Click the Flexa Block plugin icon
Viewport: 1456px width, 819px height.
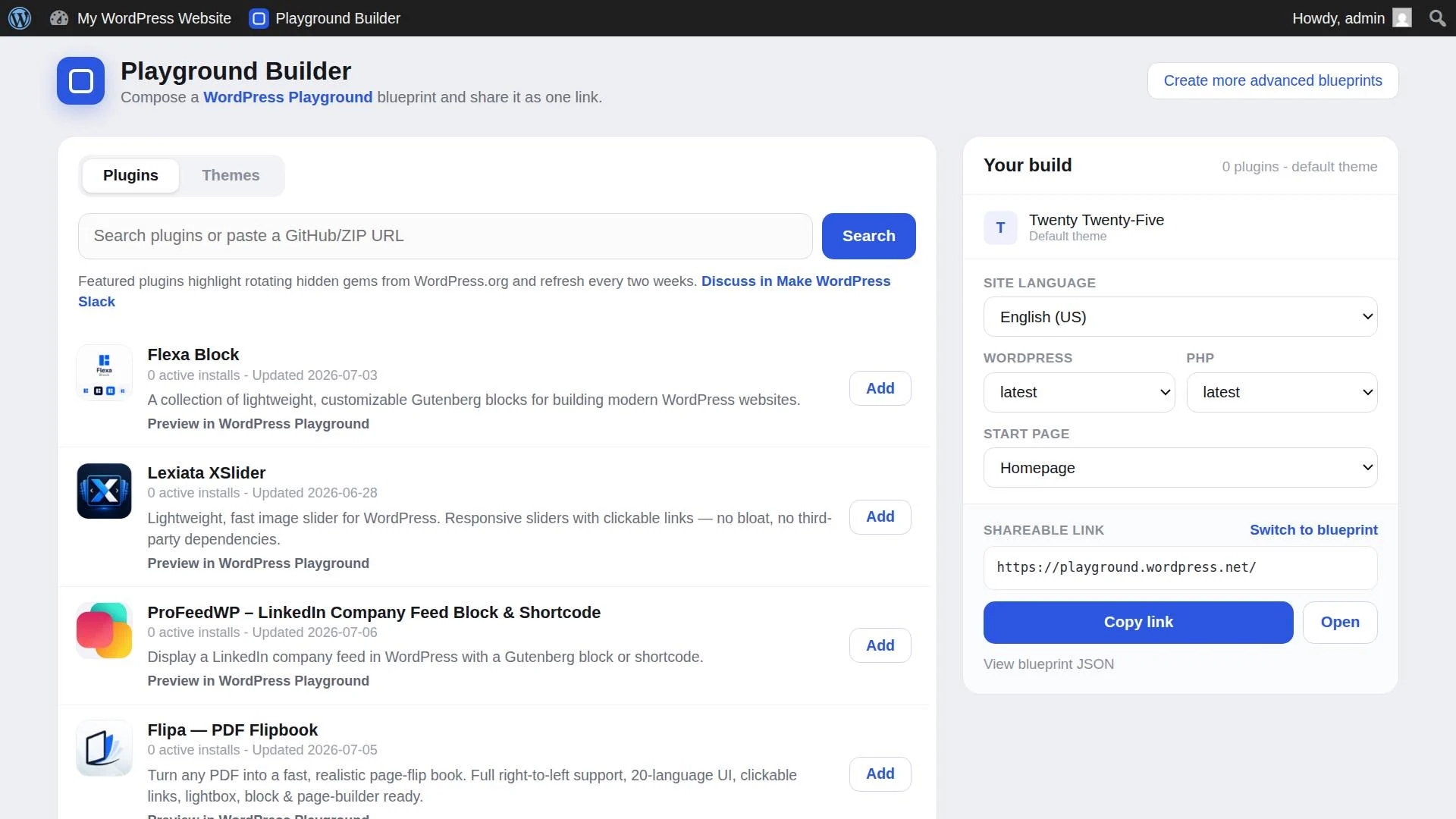(105, 373)
